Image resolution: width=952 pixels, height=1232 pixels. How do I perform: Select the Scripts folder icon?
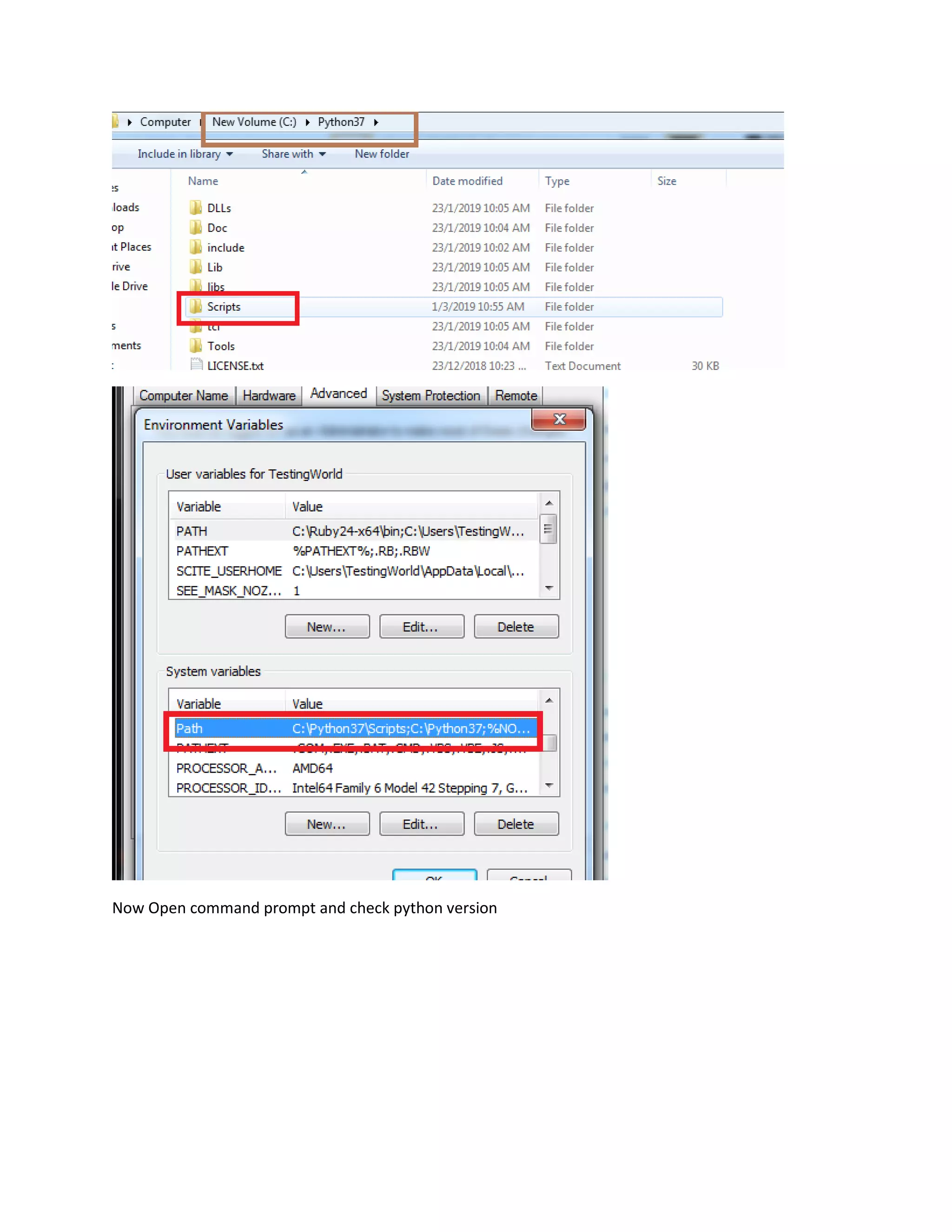(196, 306)
